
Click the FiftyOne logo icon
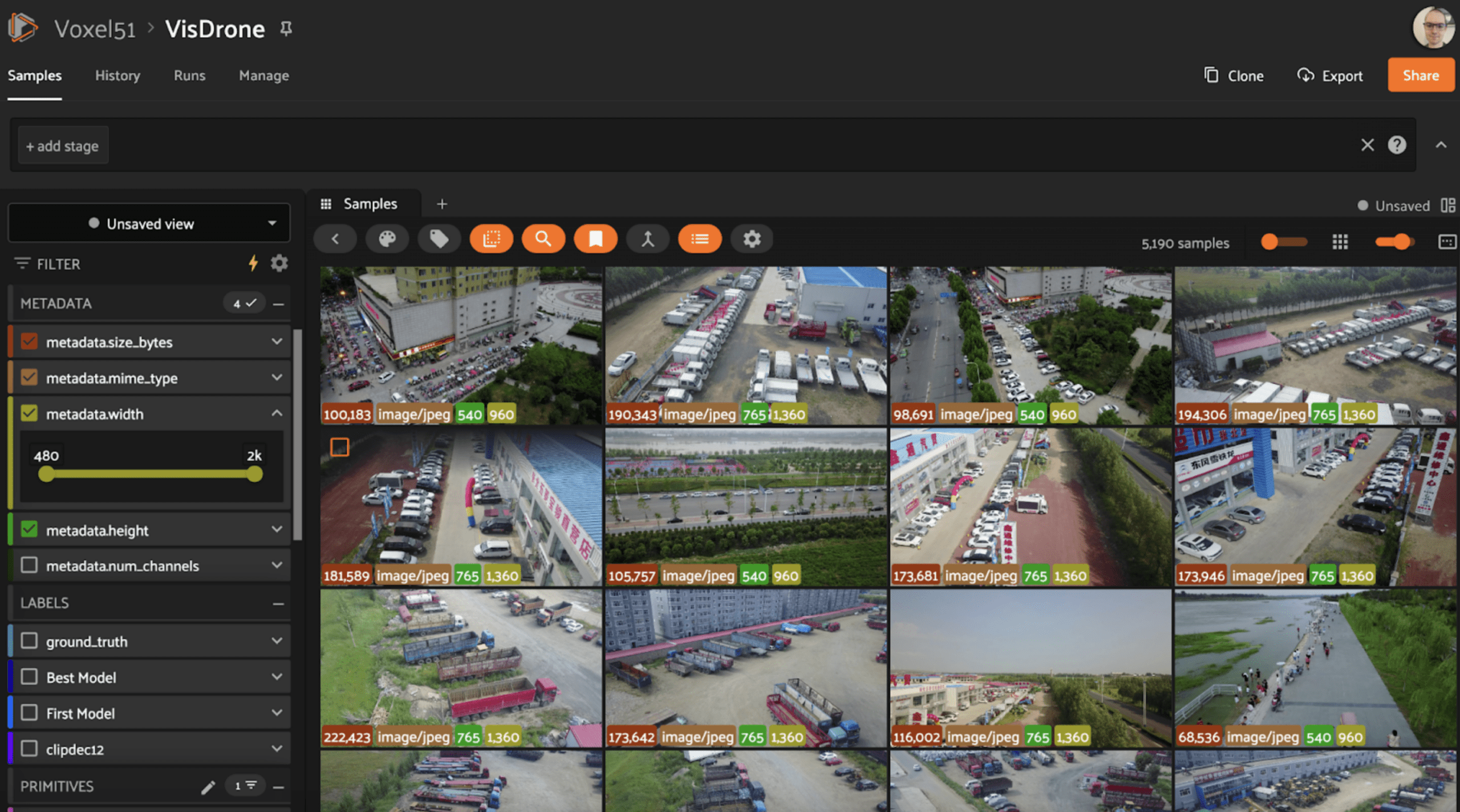click(23, 27)
